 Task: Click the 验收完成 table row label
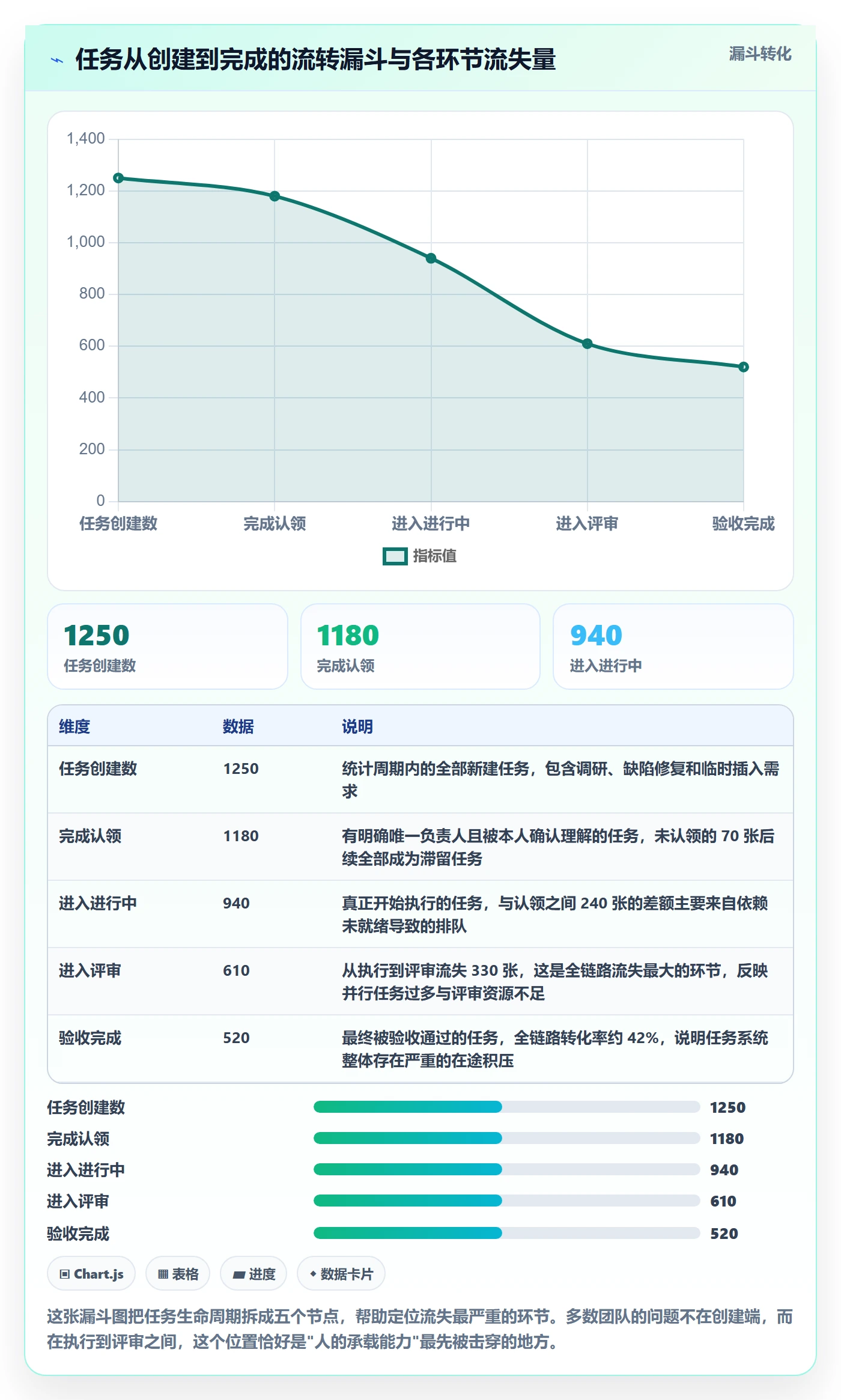tap(90, 1038)
